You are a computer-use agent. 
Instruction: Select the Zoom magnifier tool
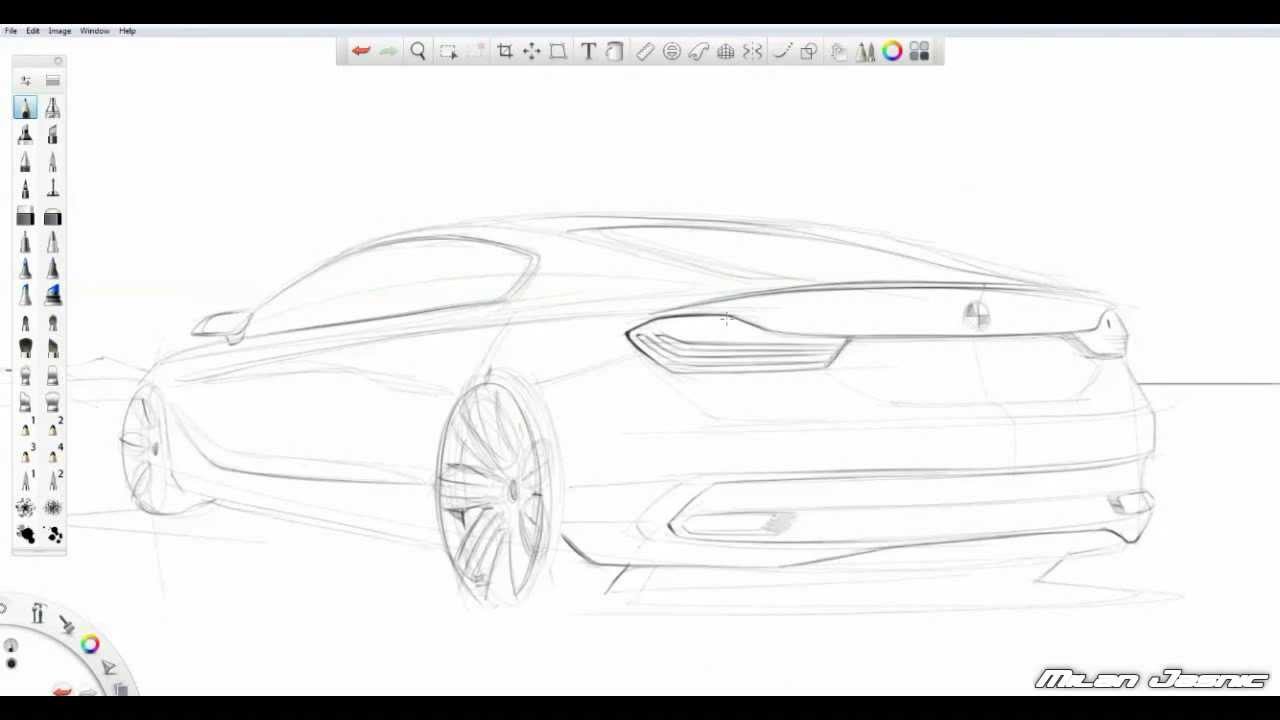(418, 51)
